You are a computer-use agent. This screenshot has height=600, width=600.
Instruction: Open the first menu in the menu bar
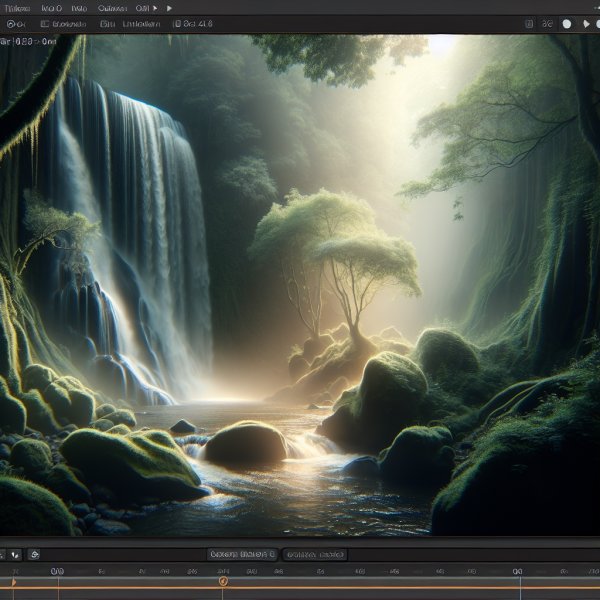pos(17,8)
